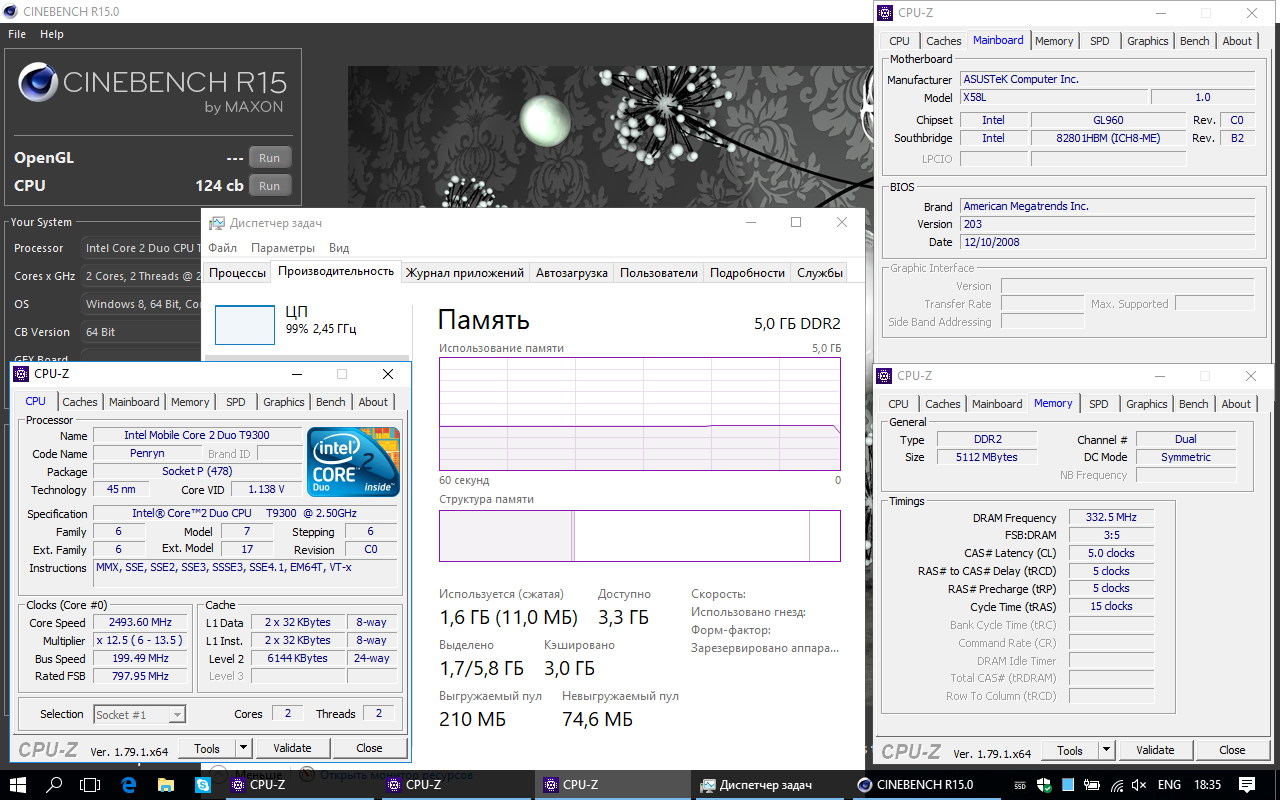Open Skype from the taskbar
1280x800 pixels.
202,785
